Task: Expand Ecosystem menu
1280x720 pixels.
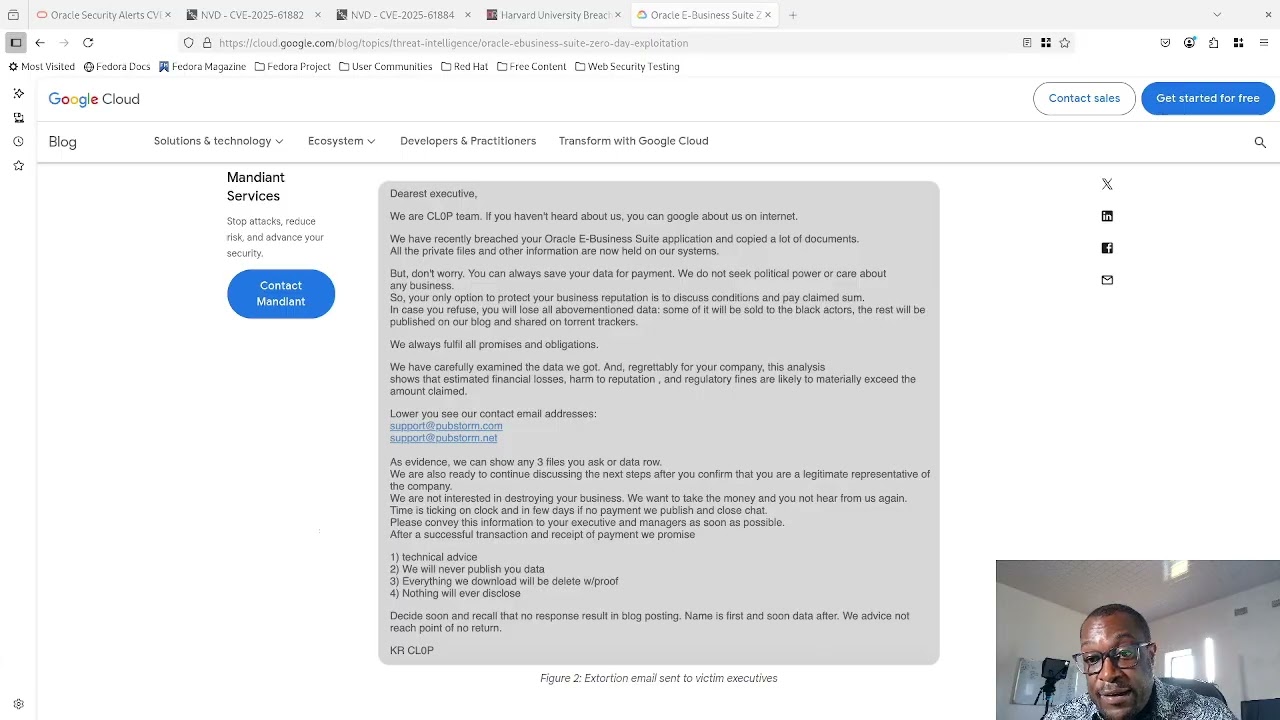Action: pos(341,141)
